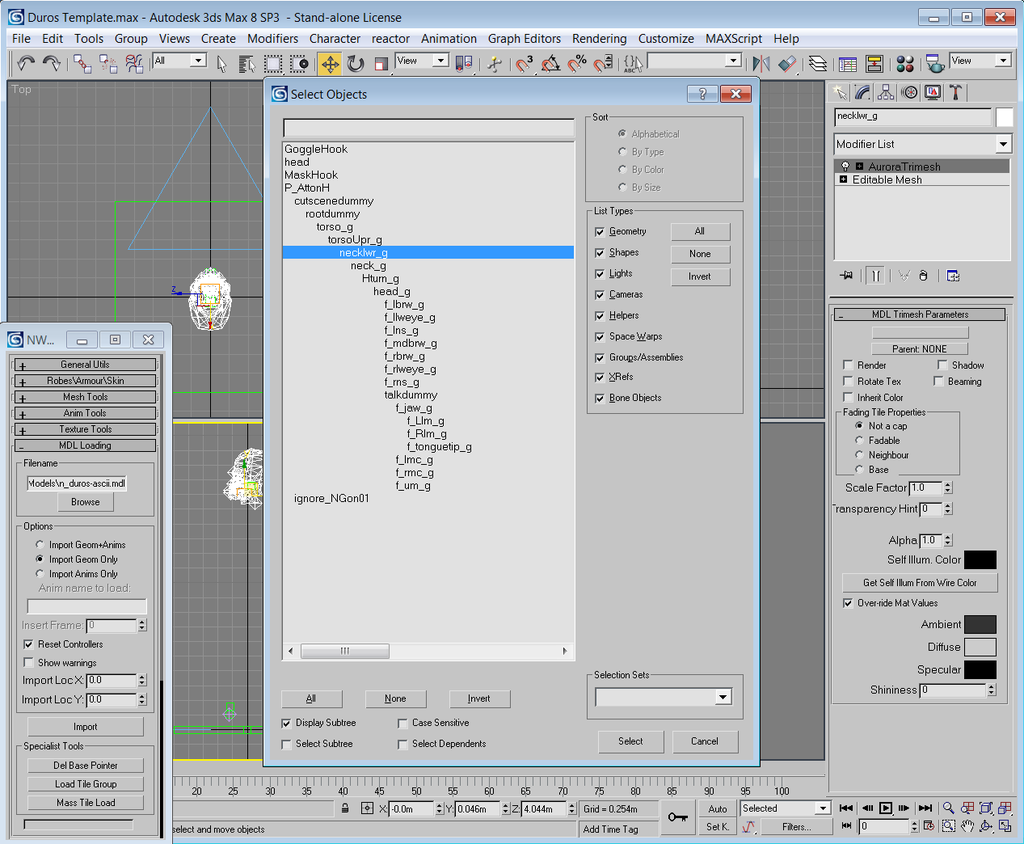Toggle Percent Snap icon
This screenshot has height=844, width=1024.
click(x=577, y=63)
